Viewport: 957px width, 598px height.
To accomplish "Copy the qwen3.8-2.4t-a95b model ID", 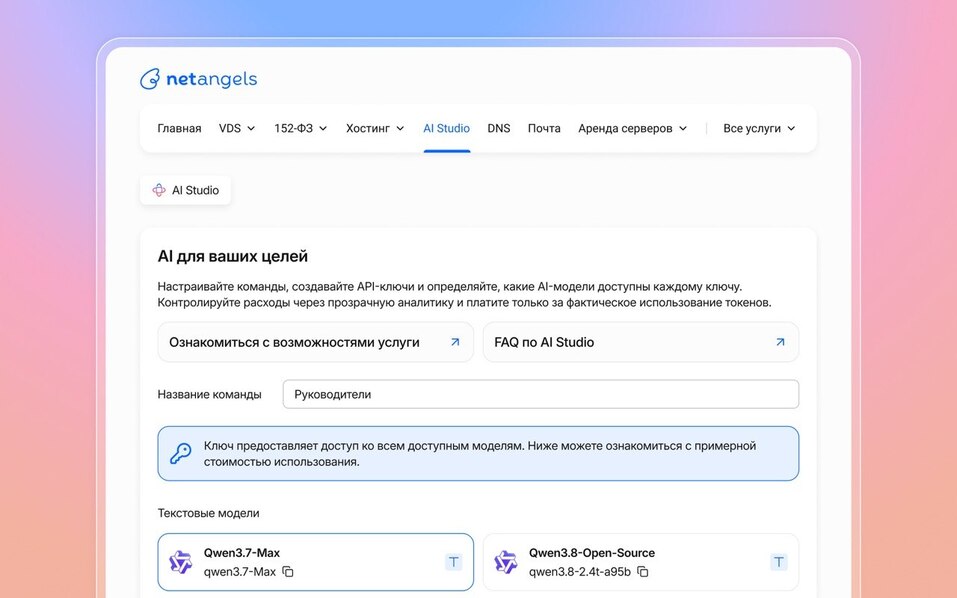I will 643,572.
